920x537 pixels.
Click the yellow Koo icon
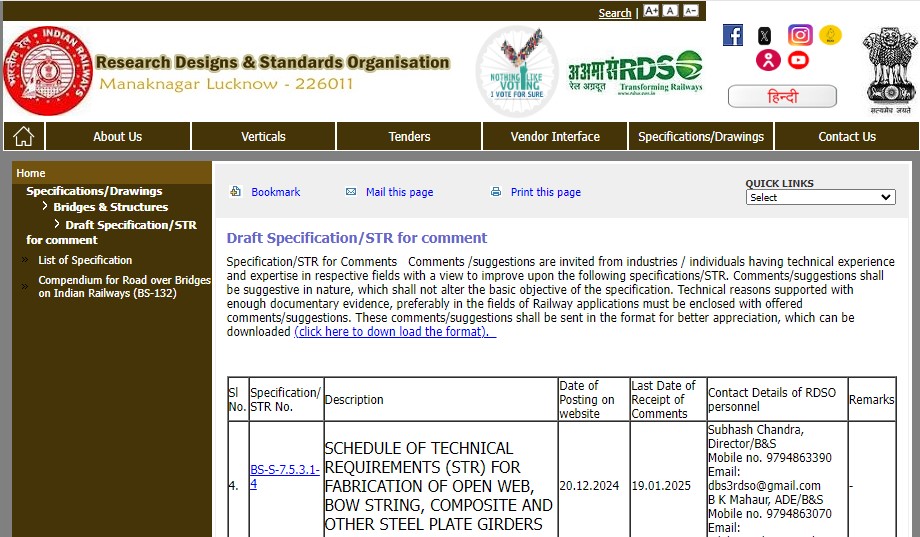click(x=830, y=35)
